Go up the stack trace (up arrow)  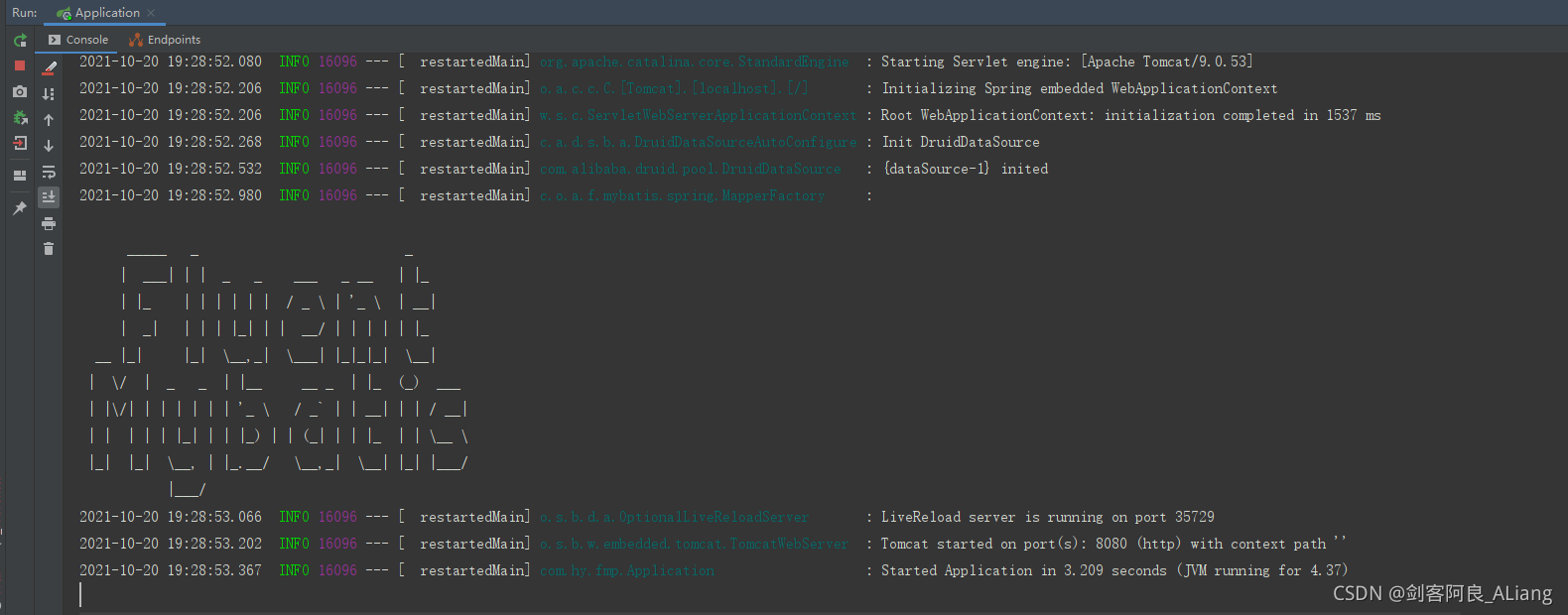(49, 120)
